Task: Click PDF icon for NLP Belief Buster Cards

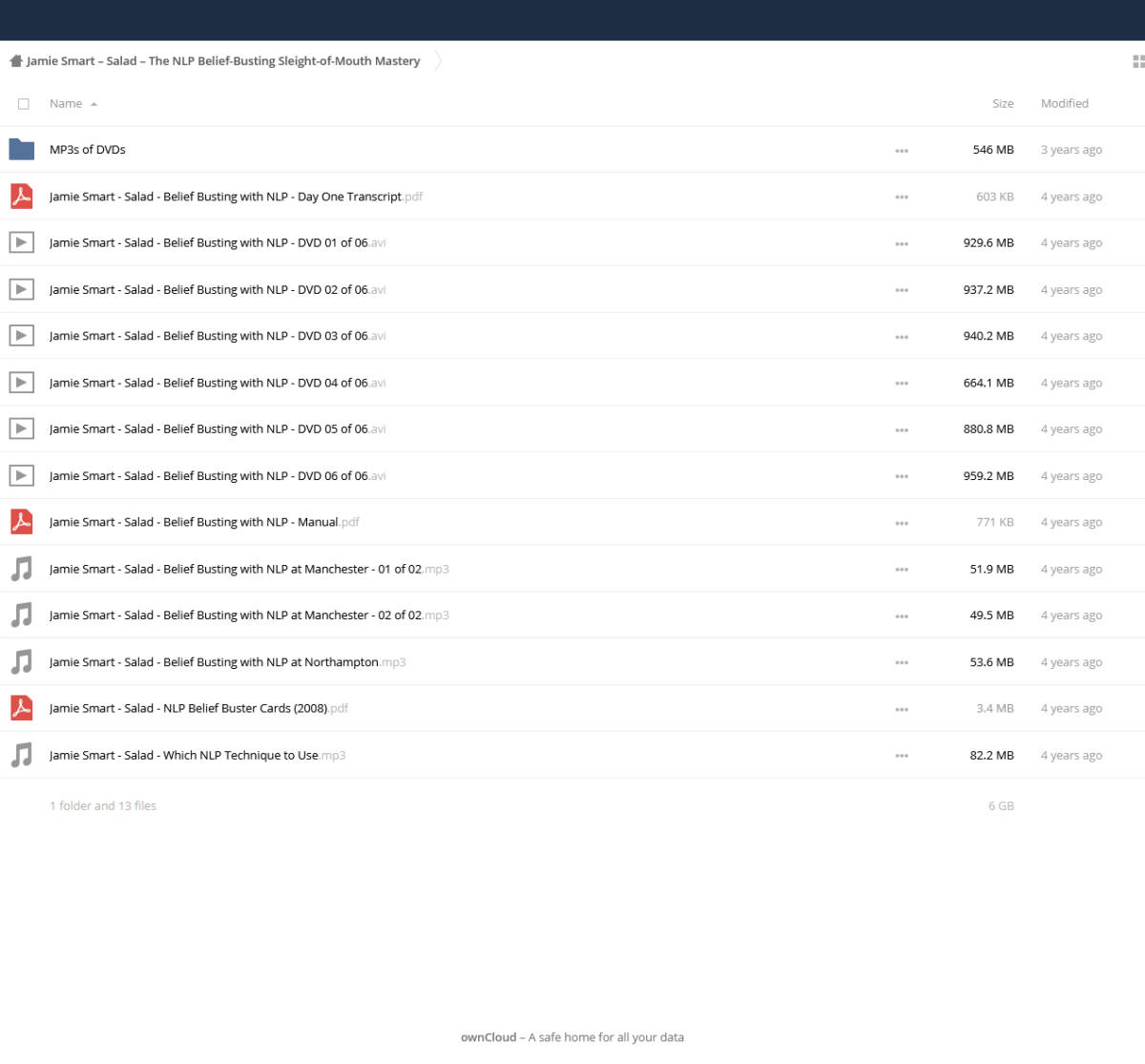Action: 22,708
